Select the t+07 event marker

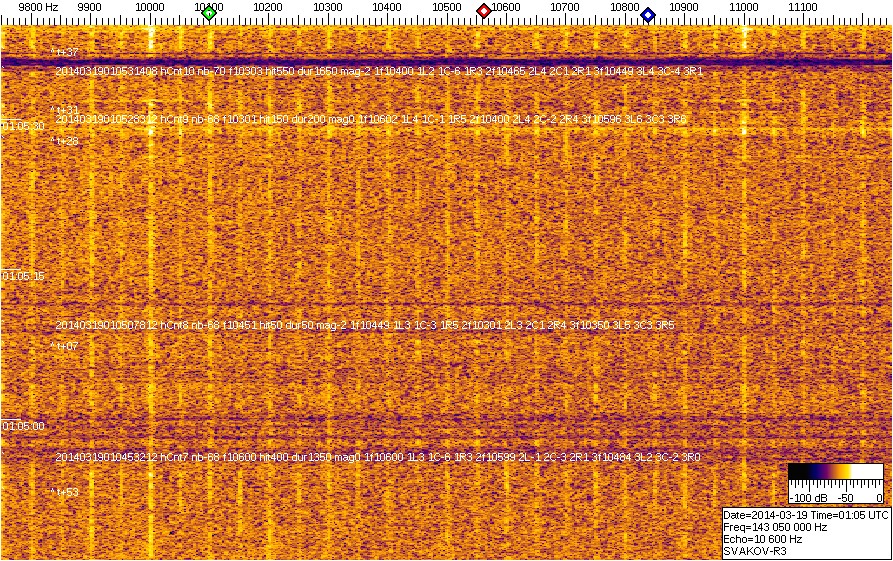tap(65, 346)
